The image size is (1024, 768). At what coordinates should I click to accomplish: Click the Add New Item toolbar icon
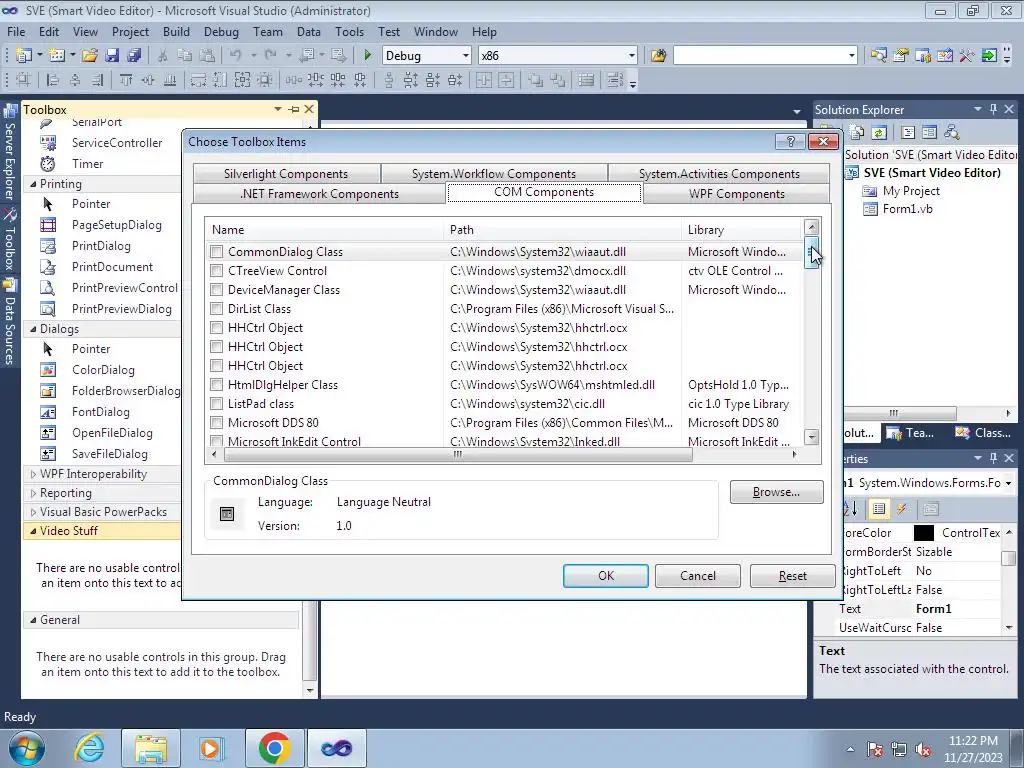pyautogui.click(x=56, y=56)
